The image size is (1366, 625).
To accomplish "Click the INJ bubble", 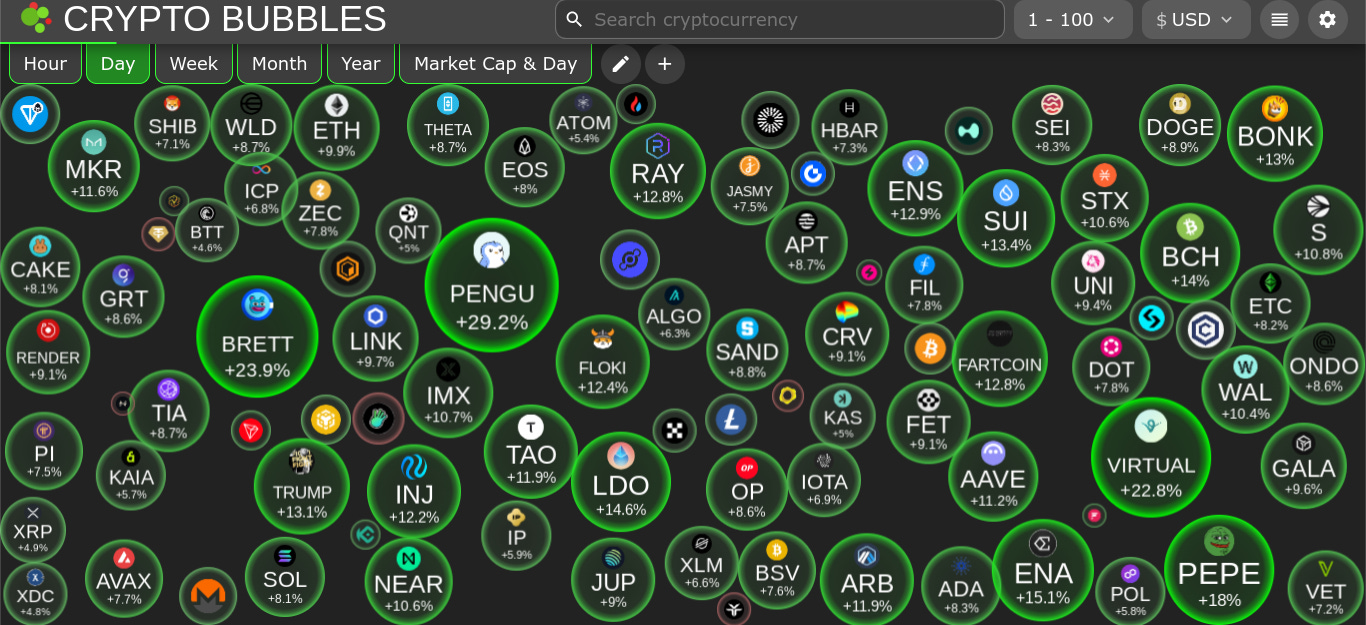I will click(x=414, y=491).
